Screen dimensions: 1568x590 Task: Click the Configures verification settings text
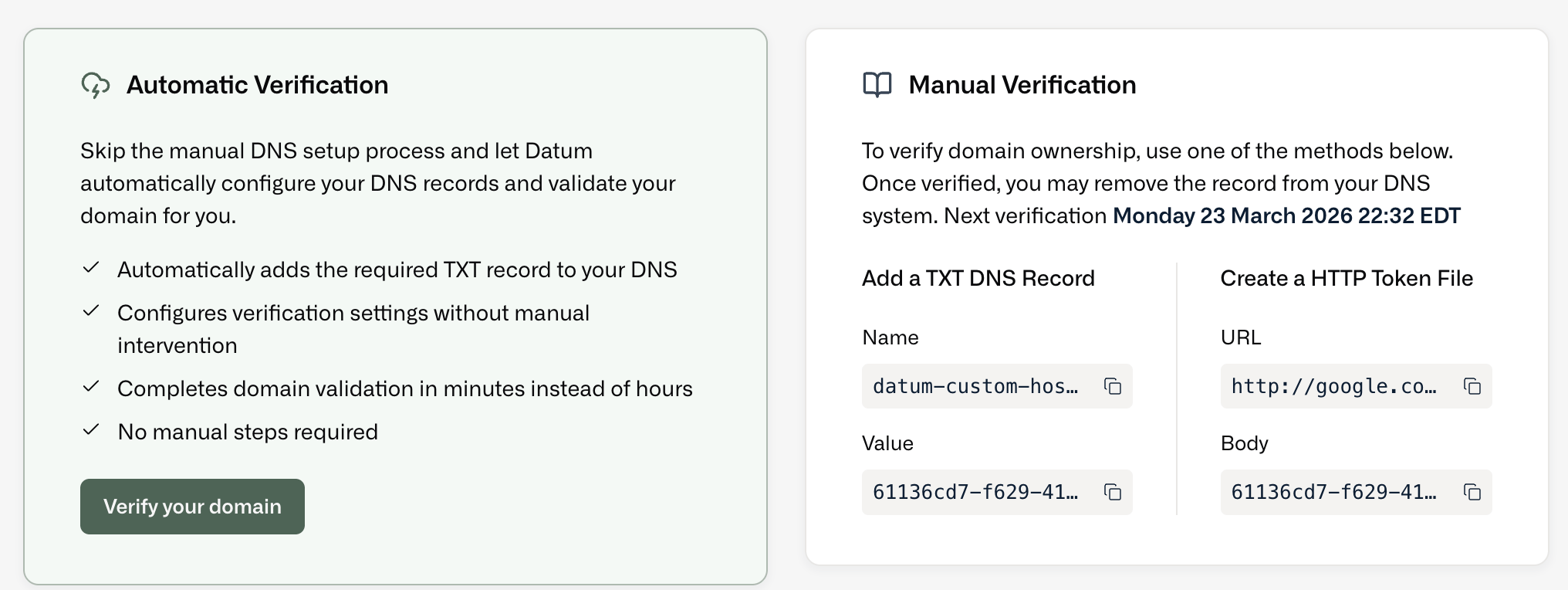[x=353, y=329]
